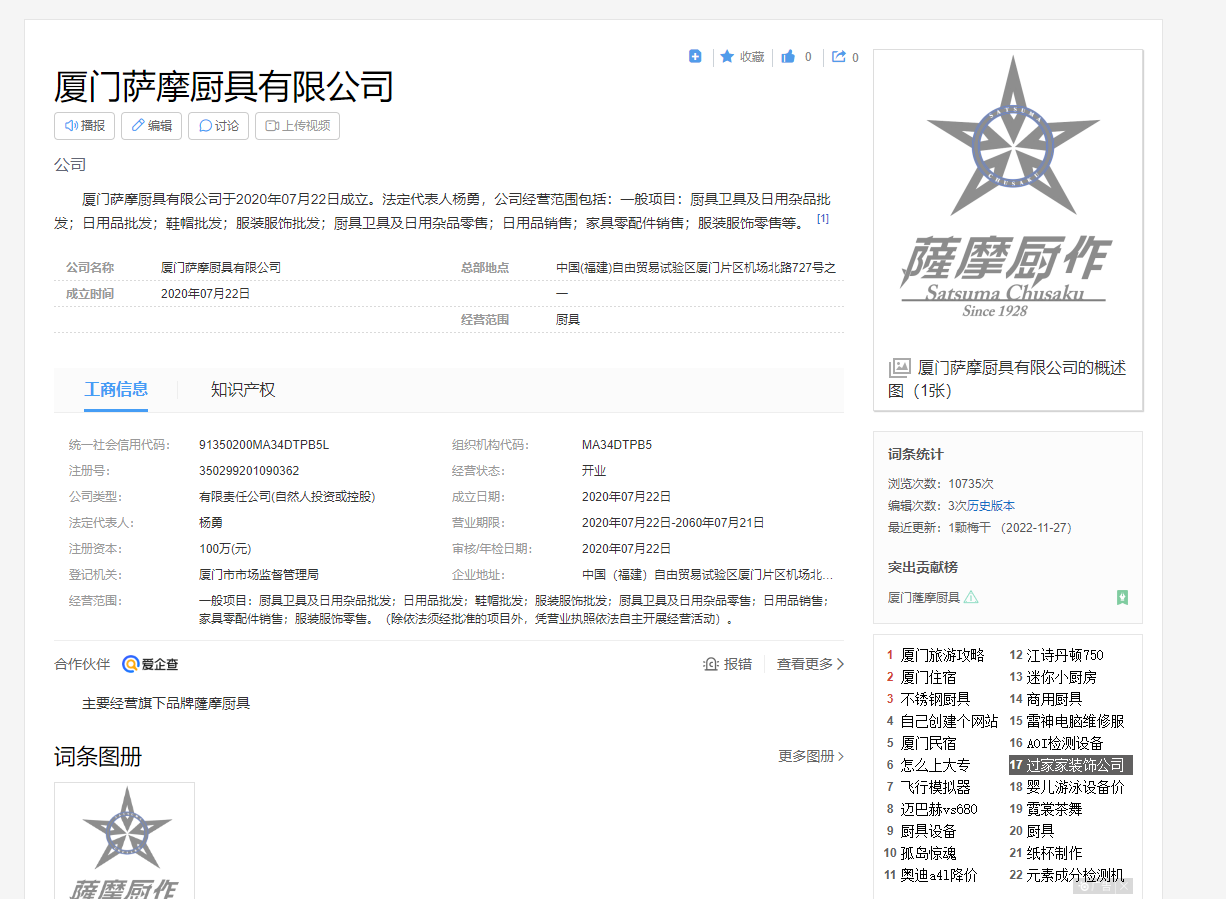Star this entry via the 收藏 icon

[727, 56]
